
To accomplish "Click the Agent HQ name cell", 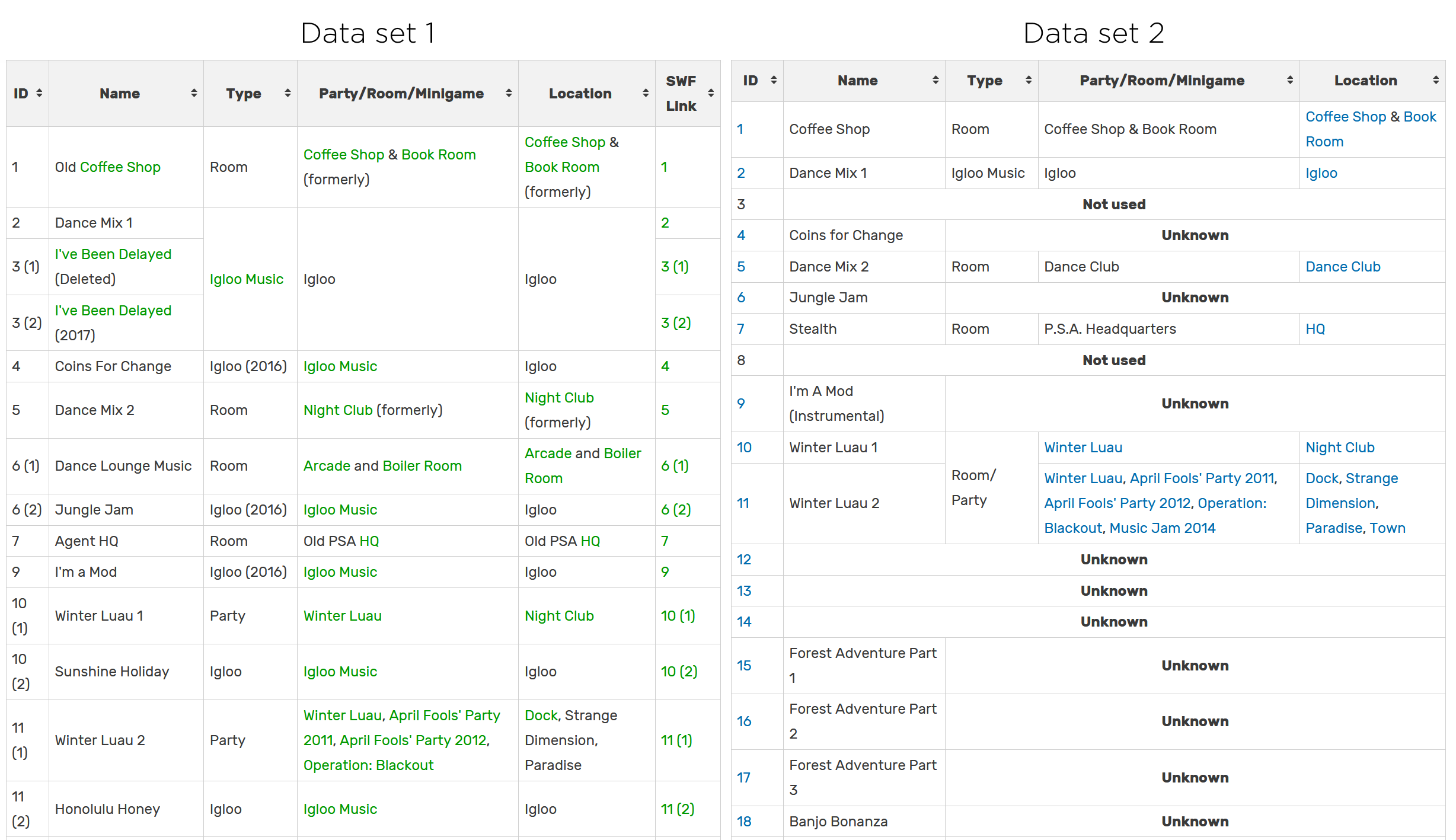I will (x=126, y=541).
